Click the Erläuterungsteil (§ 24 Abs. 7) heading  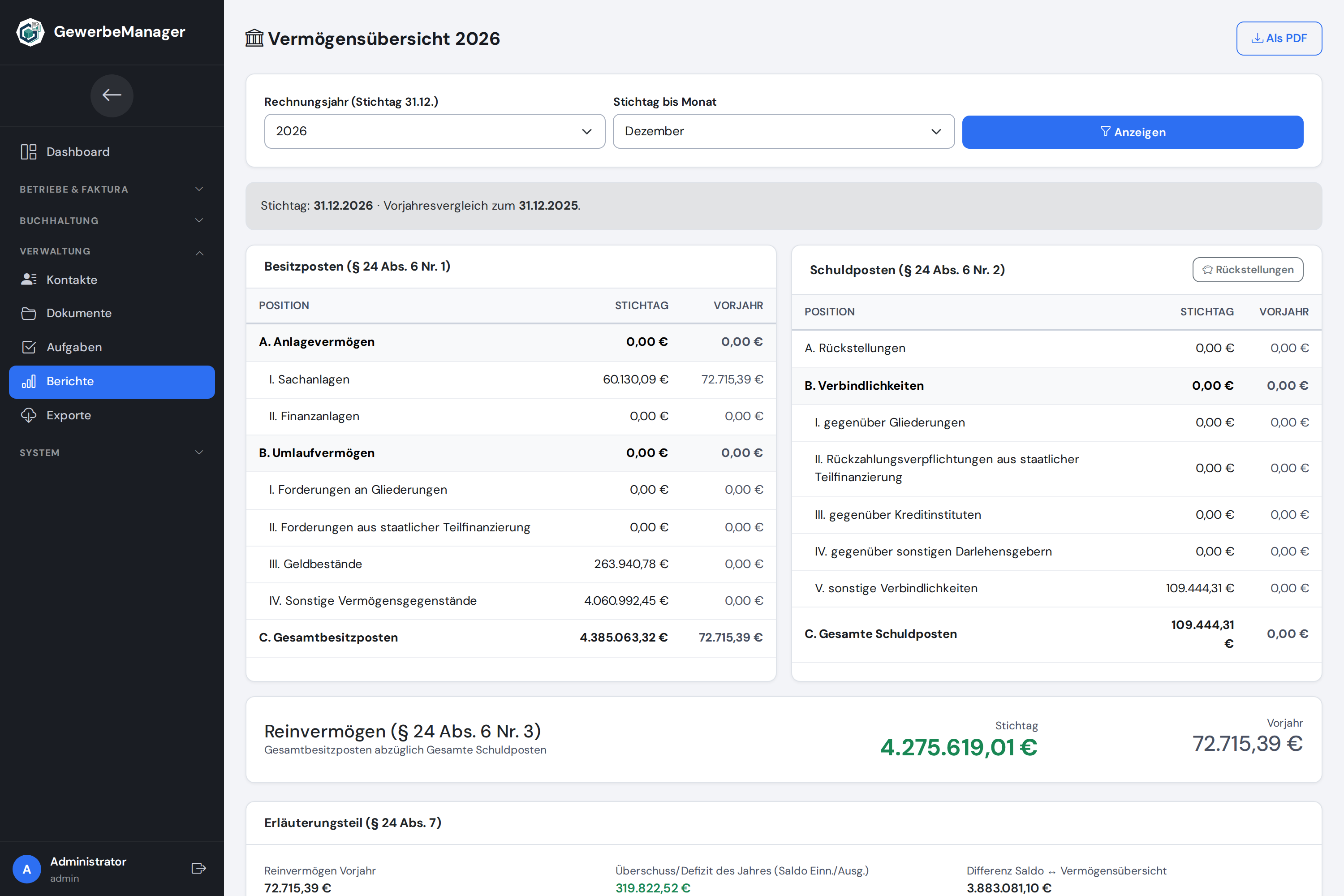(353, 823)
